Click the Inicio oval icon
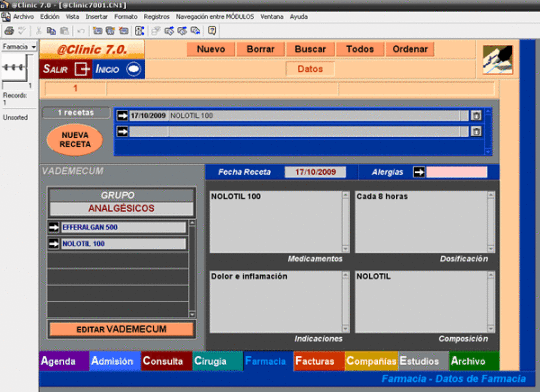The height and width of the screenshot is (392, 540). click(x=134, y=69)
